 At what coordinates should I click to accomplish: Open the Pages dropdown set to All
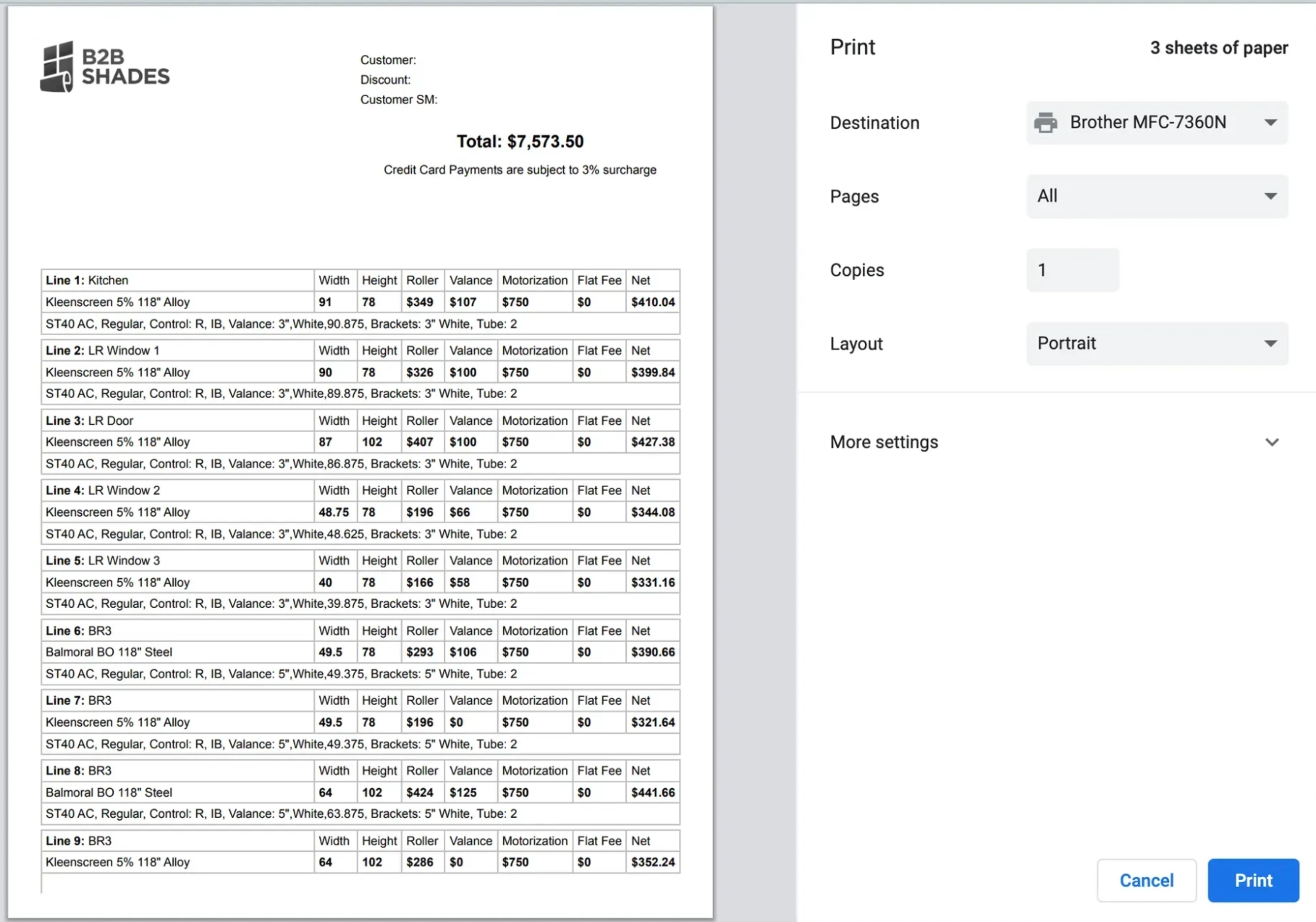(1156, 196)
